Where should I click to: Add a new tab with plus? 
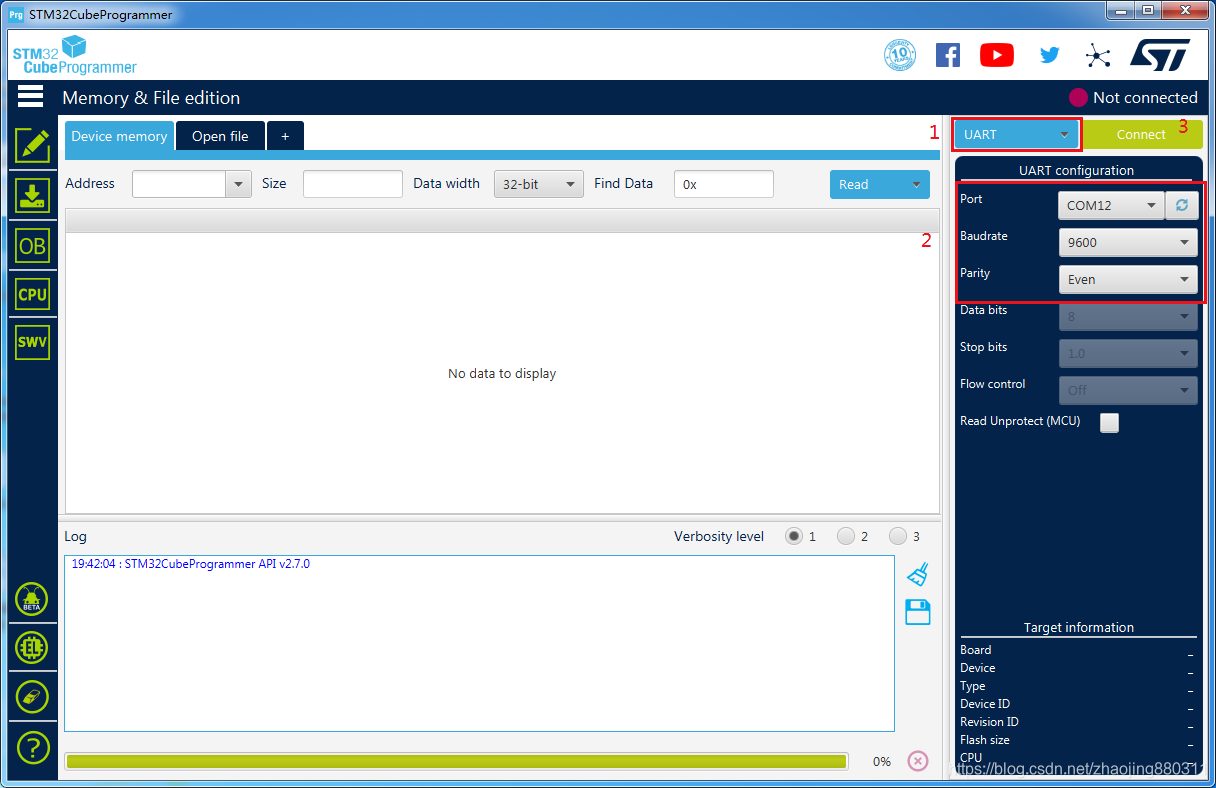pos(285,136)
